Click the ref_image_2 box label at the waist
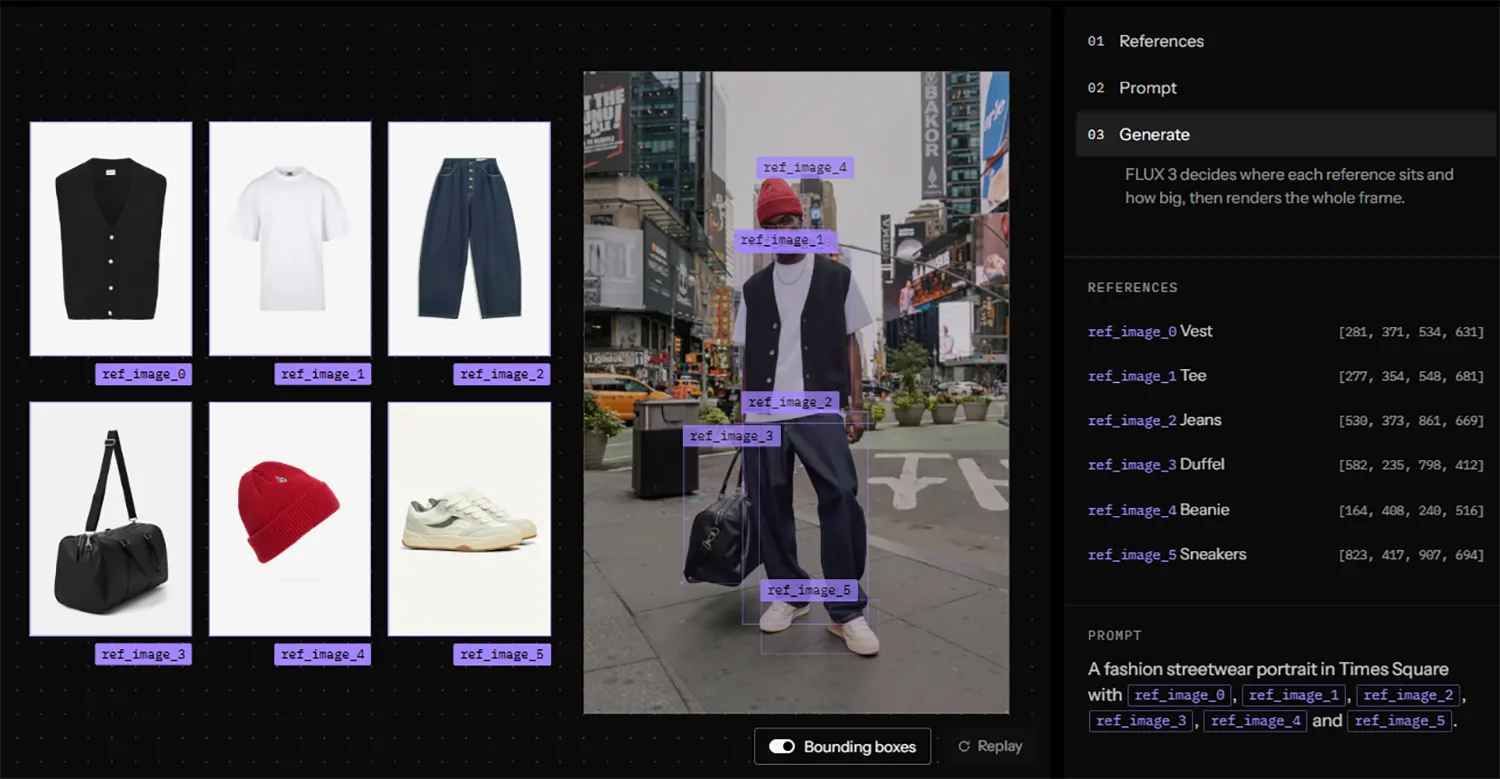 click(790, 402)
